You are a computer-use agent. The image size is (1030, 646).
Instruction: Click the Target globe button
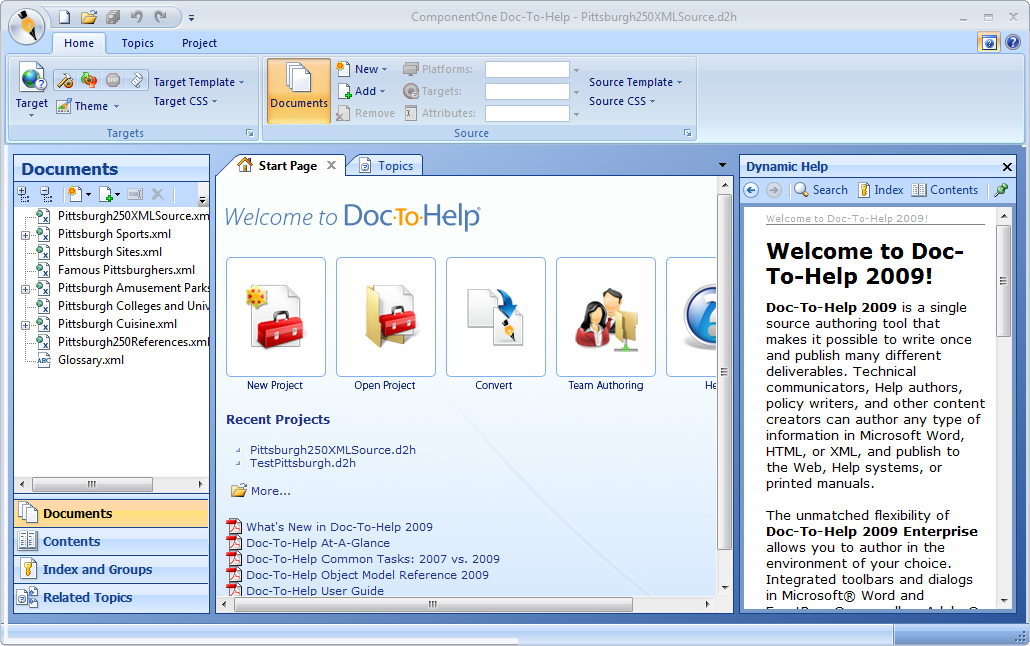(32, 89)
